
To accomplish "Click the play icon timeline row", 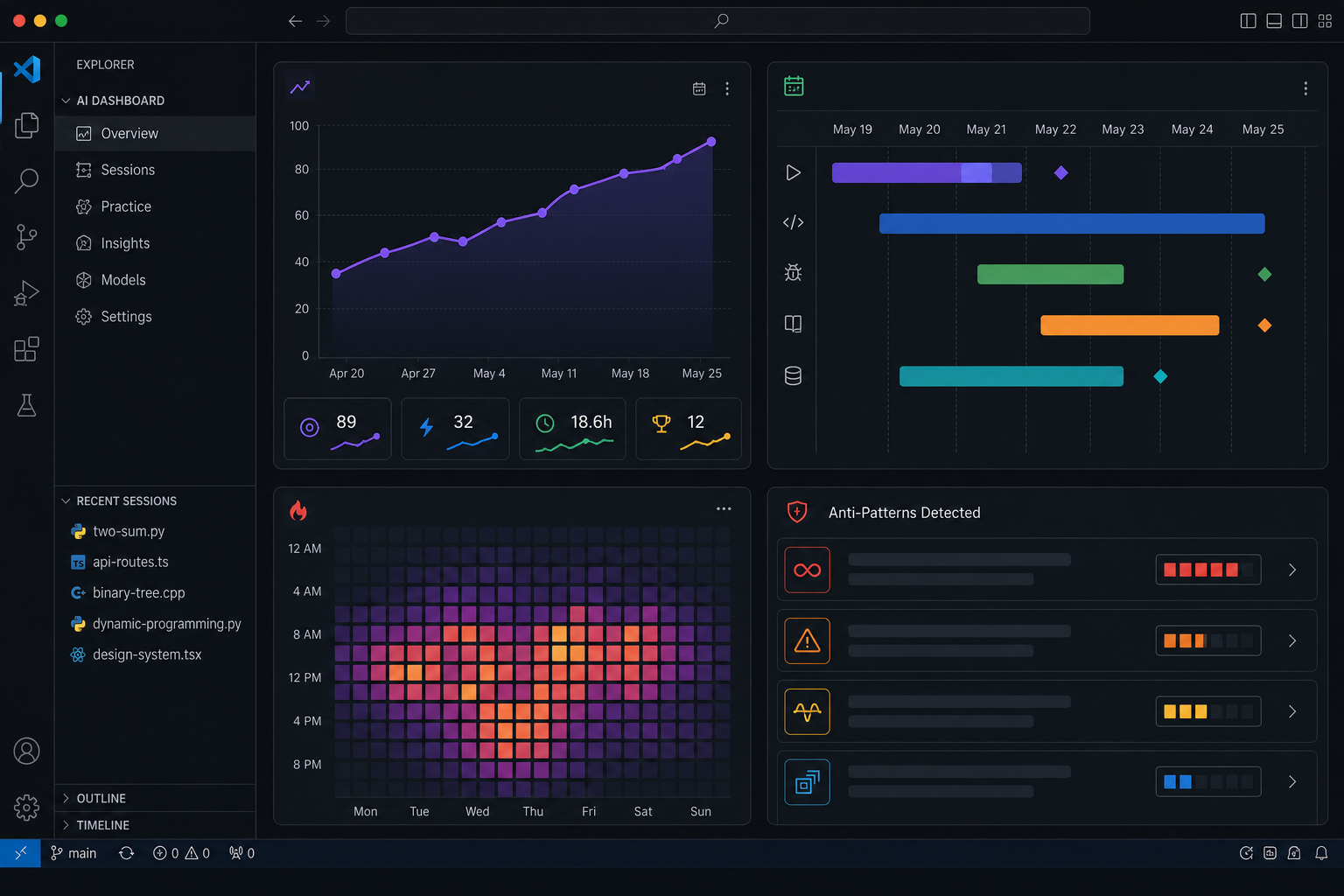I will 793,172.
